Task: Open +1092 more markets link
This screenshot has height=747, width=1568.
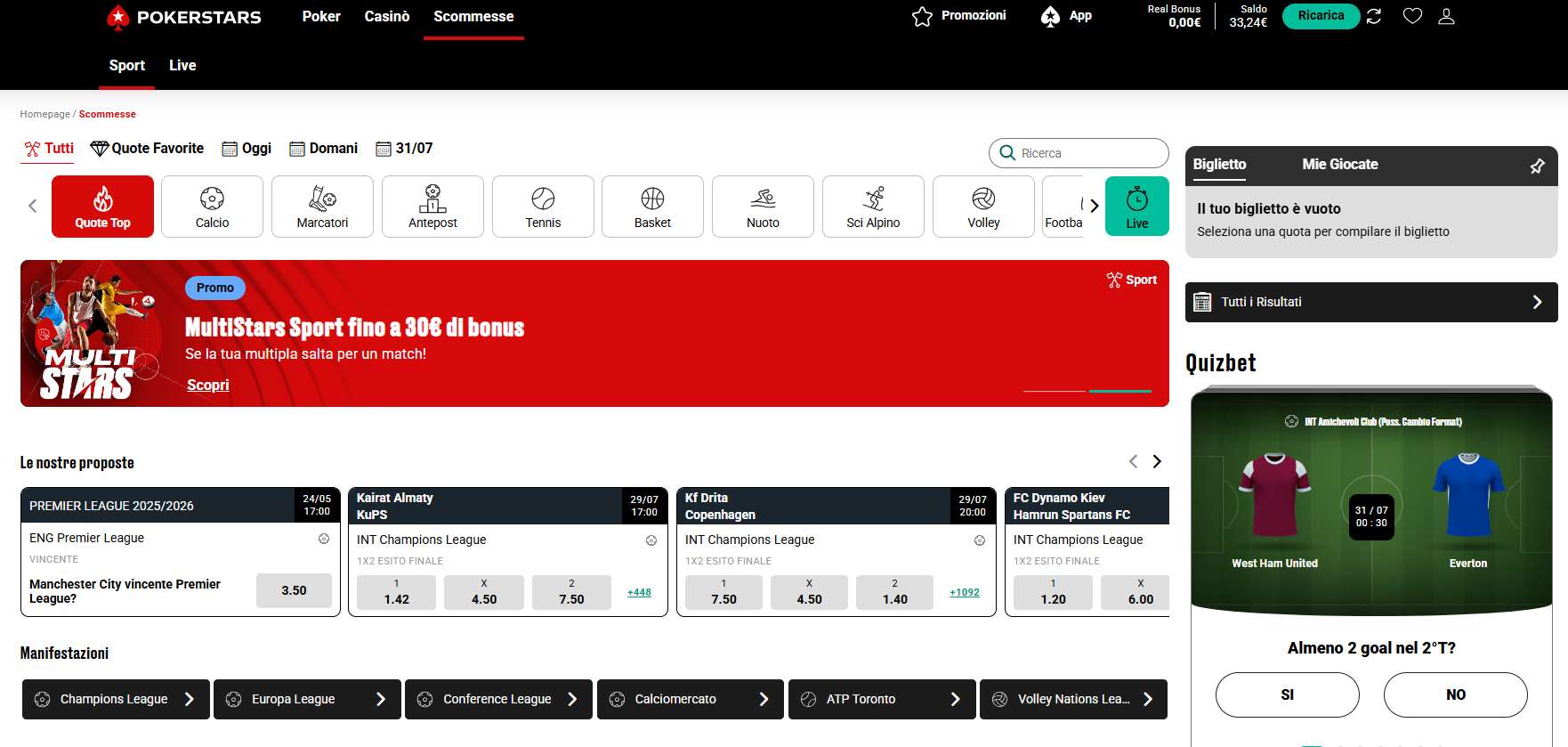Action: pos(965,592)
